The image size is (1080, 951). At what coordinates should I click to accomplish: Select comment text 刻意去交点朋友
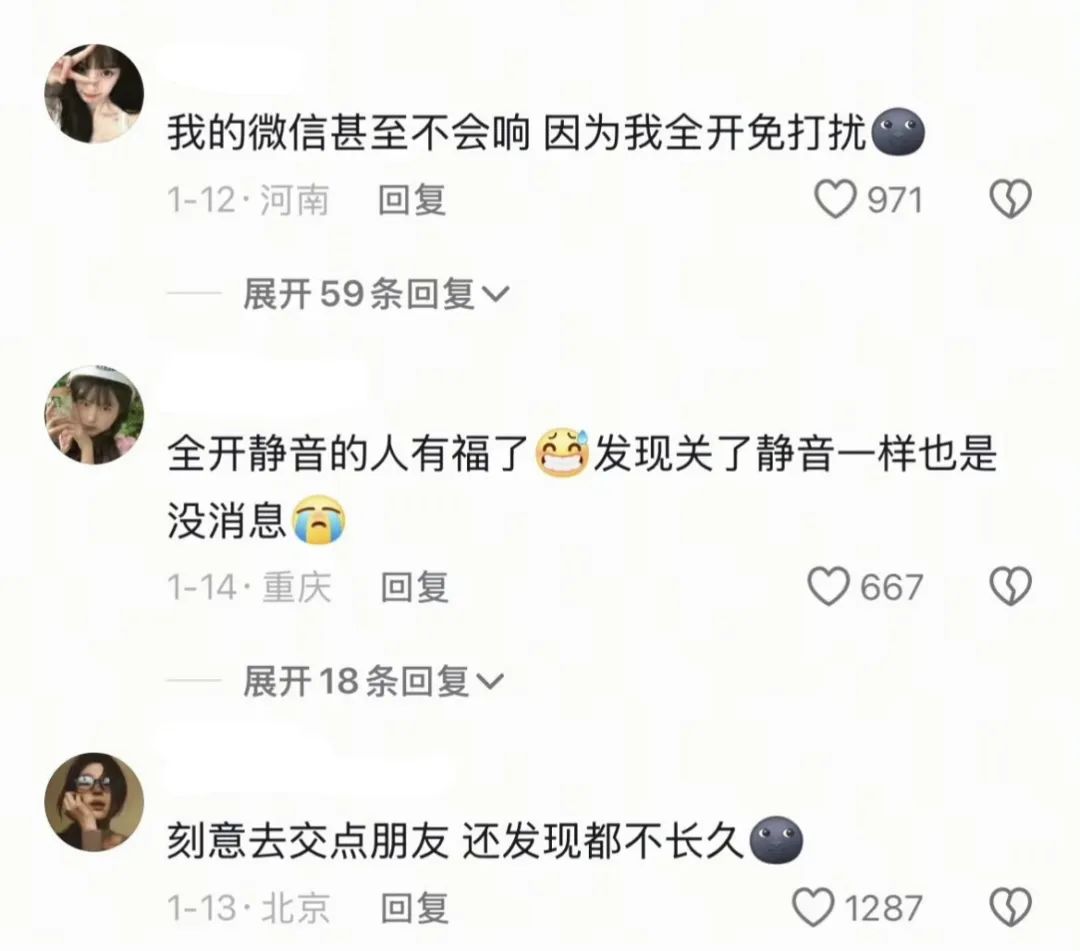pos(308,842)
